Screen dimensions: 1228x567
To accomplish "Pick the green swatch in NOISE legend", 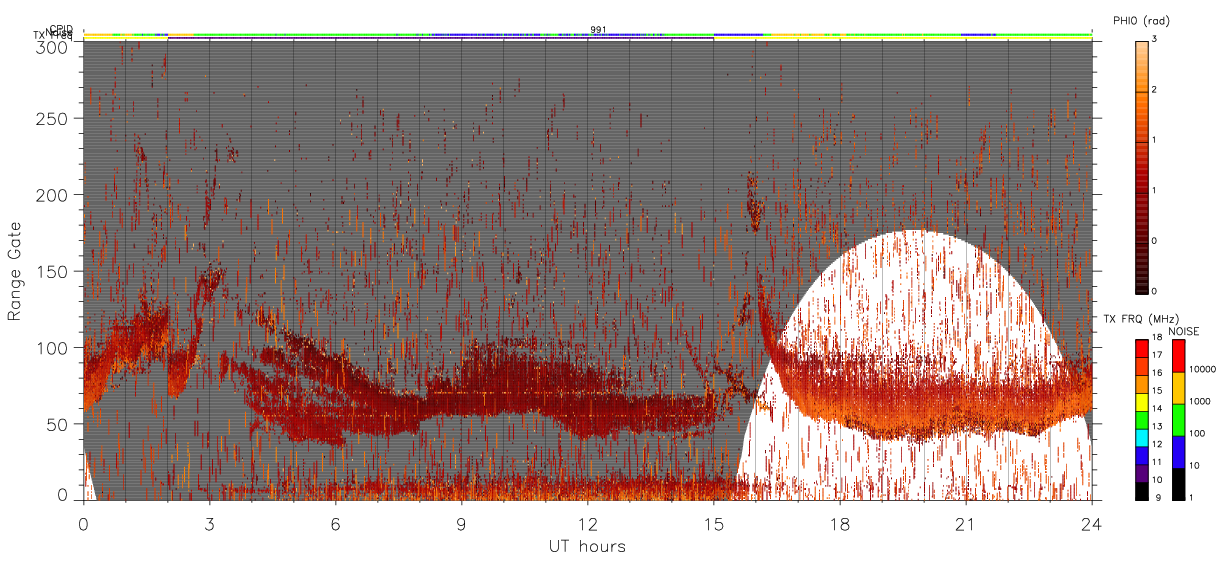I will coord(1179,420).
